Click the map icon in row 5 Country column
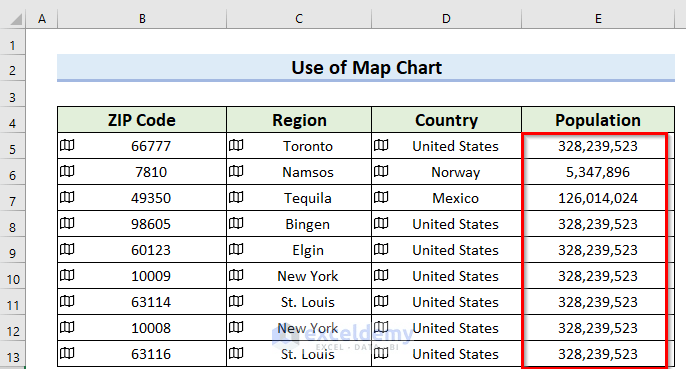Viewport: 686px width, 369px height. (381, 145)
